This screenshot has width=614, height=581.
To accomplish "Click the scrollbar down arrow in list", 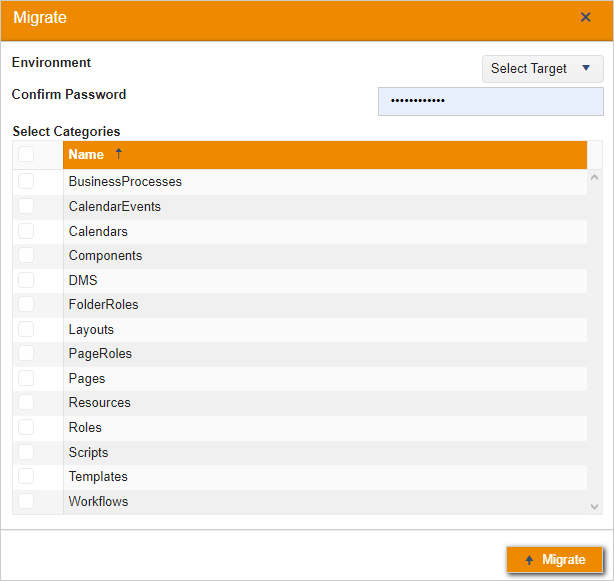I will [x=595, y=507].
